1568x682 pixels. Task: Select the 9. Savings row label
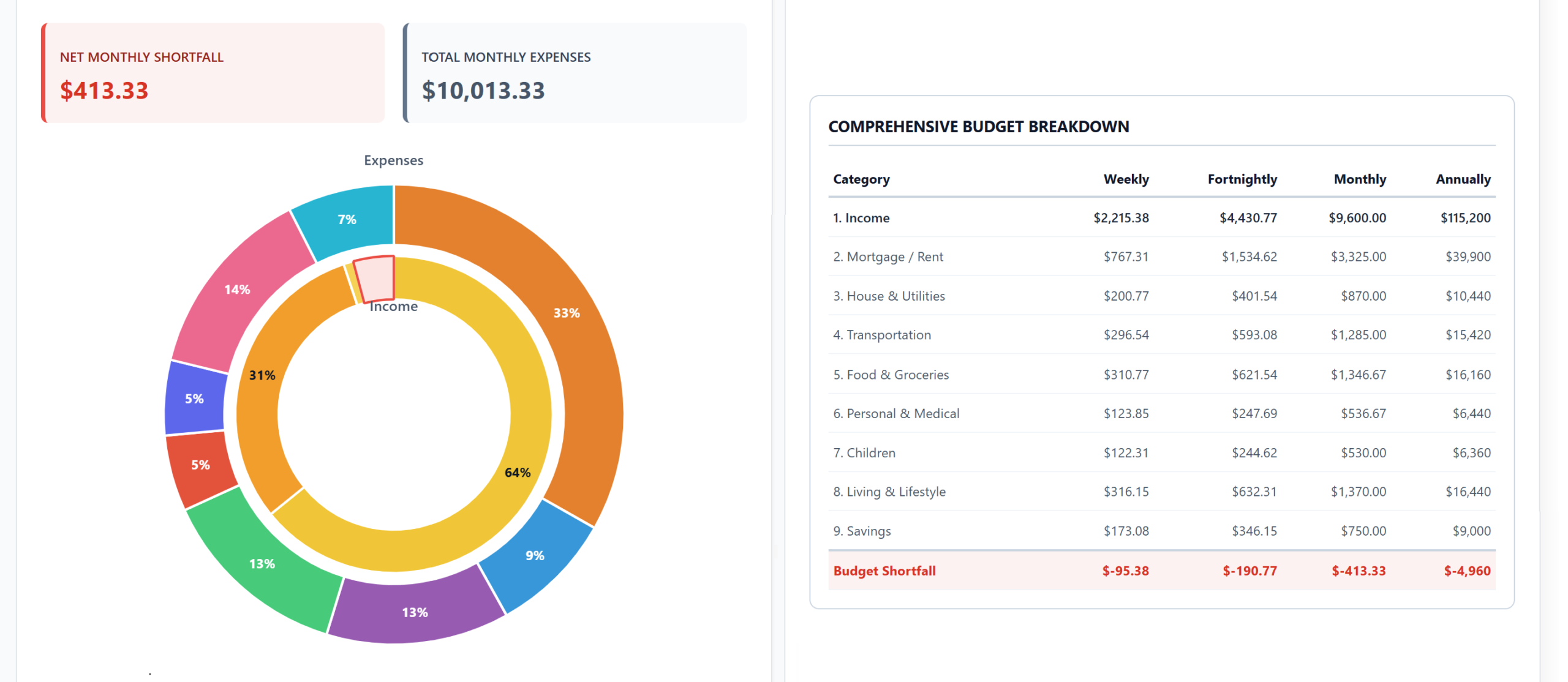click(862, 531)
